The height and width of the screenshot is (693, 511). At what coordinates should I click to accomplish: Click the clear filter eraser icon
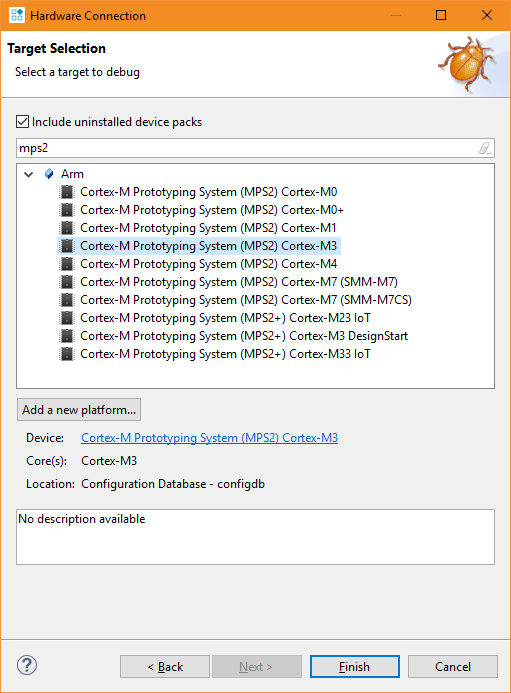click(485, 148)
